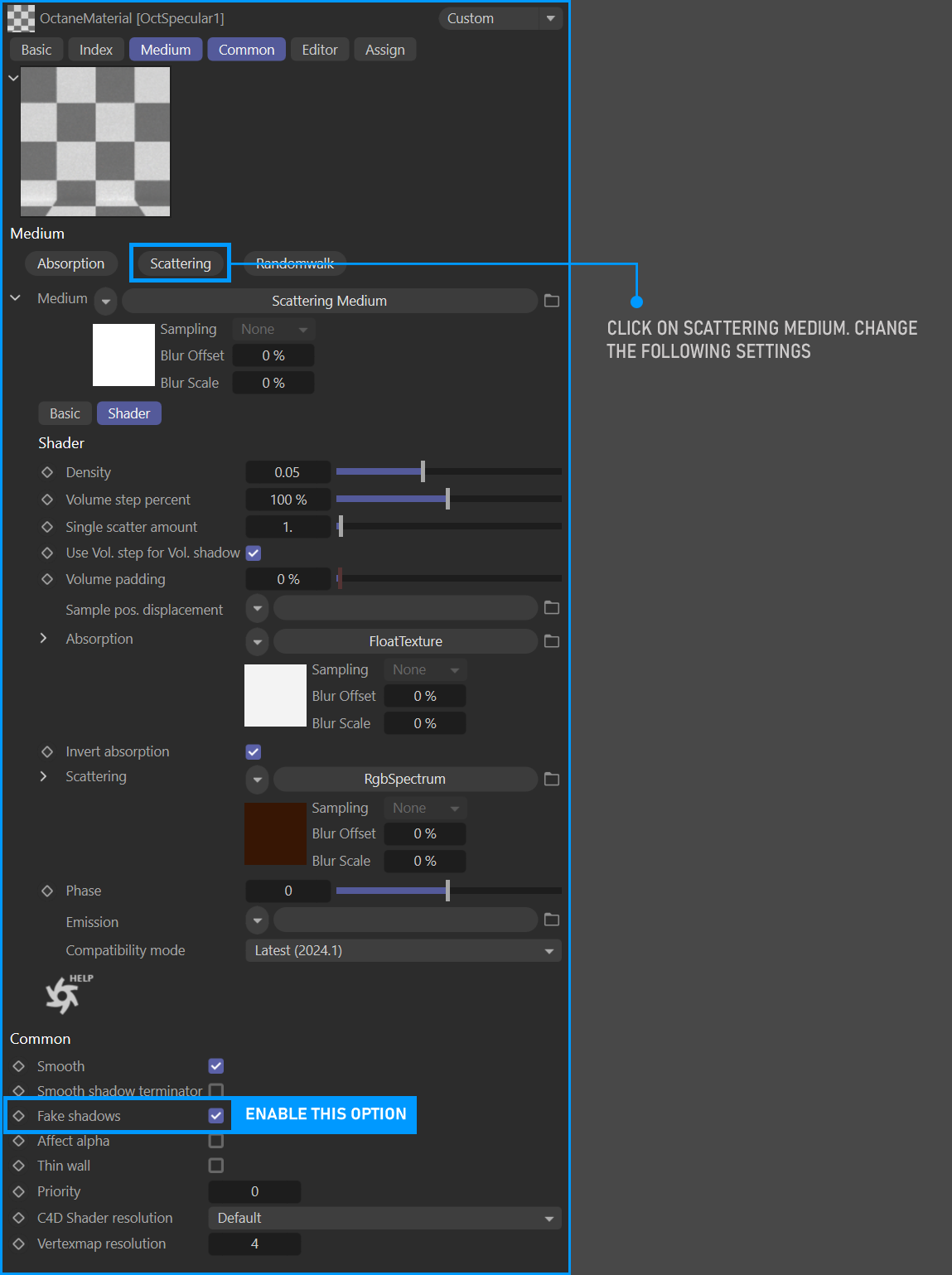Click folder icon beside RgbSpectrum
This screenshot has height=1275, width=952.
pyautogui.click(x=552, y=779)
